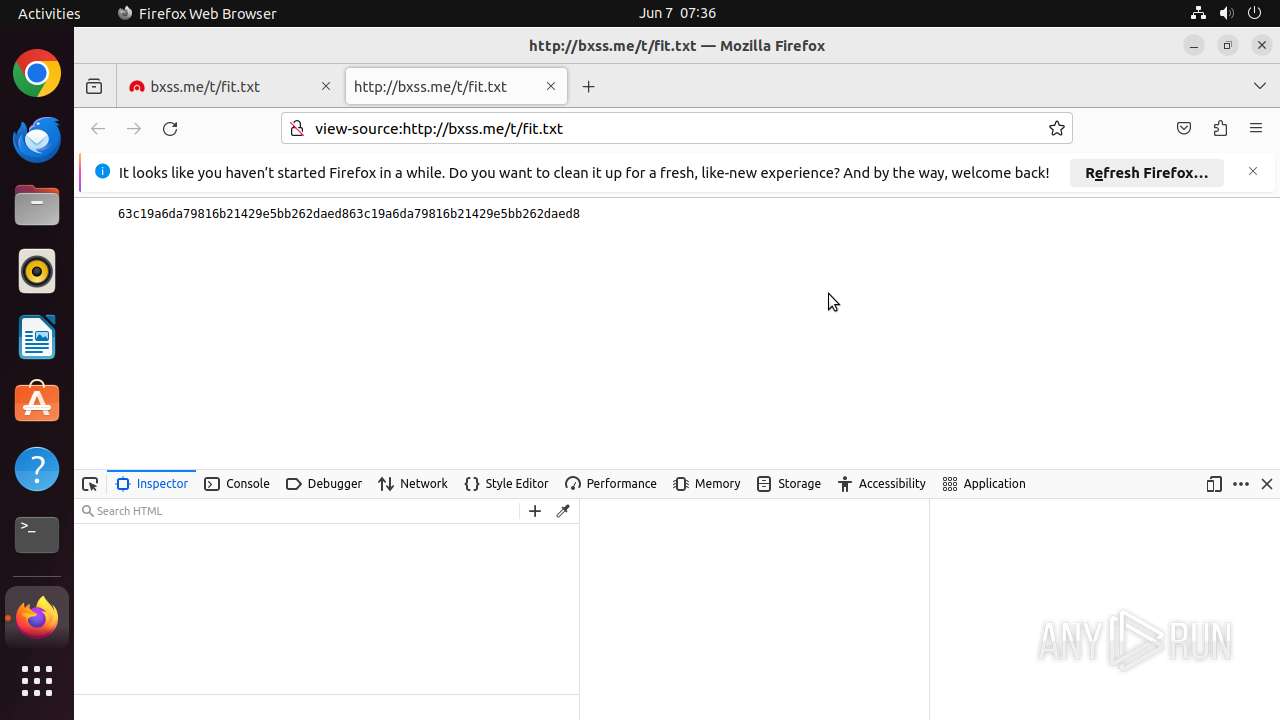
Task: Click connection-not-secure icon in URL bar
Action: tap(295, 128)
